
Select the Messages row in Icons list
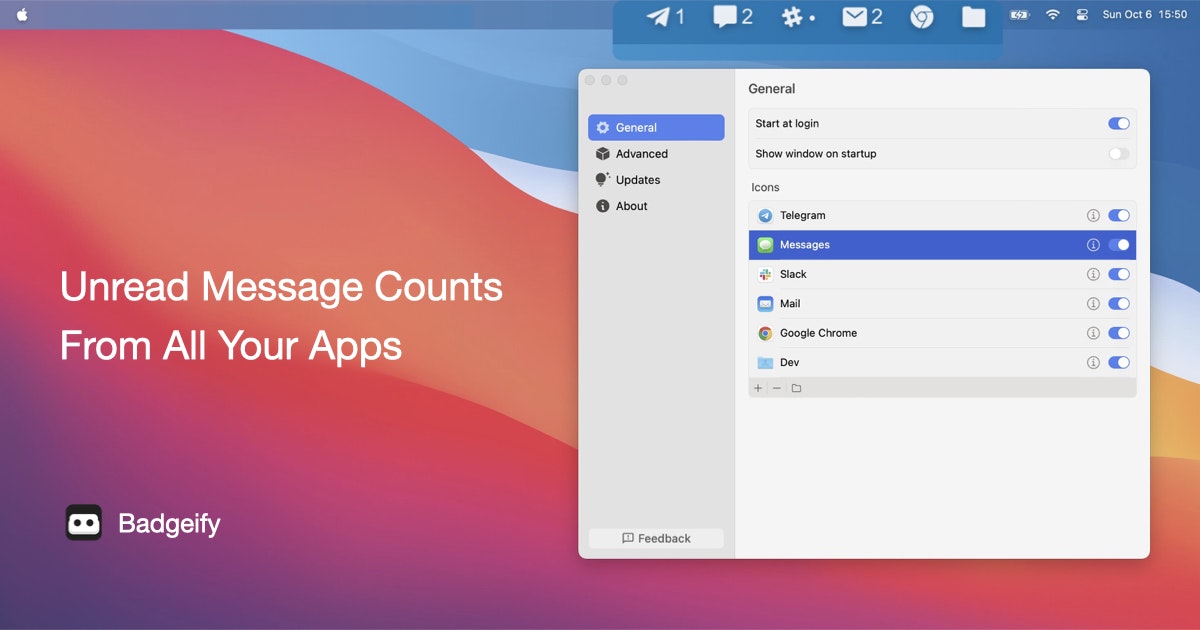pos(942,245)
